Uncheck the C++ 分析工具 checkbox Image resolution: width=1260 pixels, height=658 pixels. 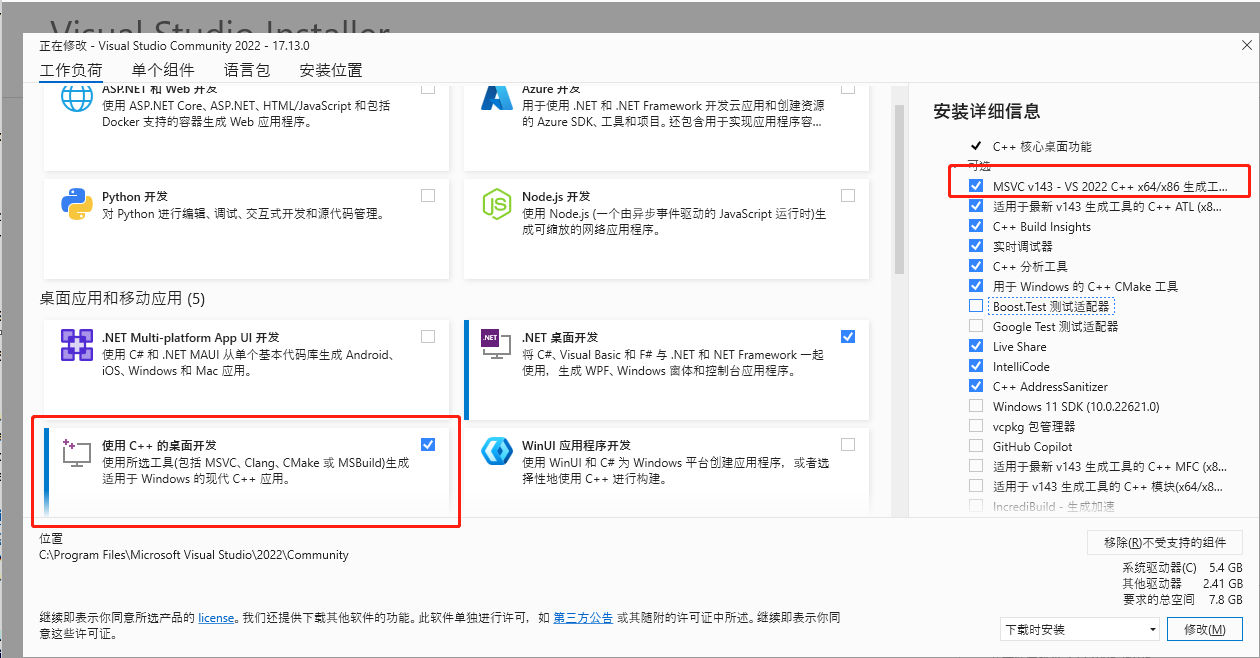(x=976, y=266)
